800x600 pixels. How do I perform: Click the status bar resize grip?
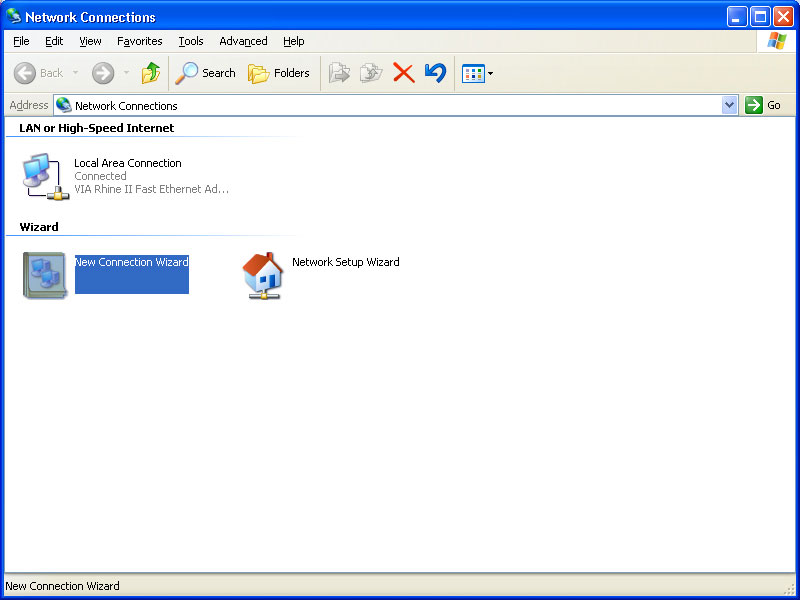pos(789,589)
